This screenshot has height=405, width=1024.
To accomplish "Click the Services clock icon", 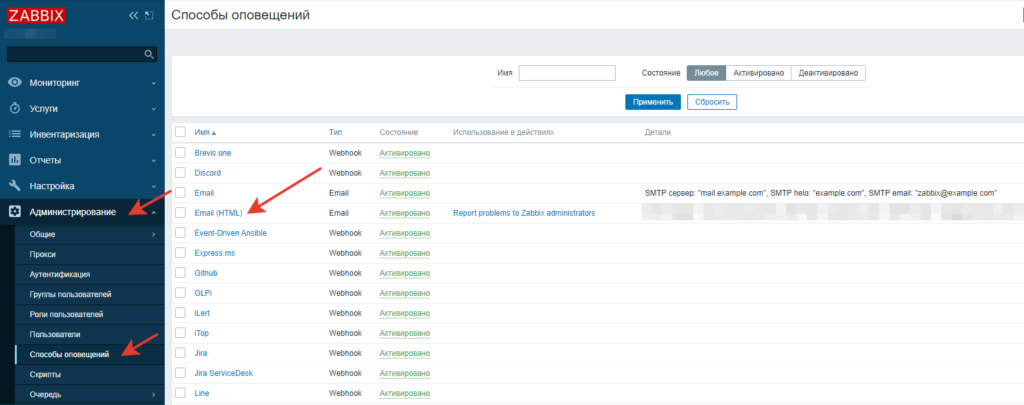I will point(14,108).
